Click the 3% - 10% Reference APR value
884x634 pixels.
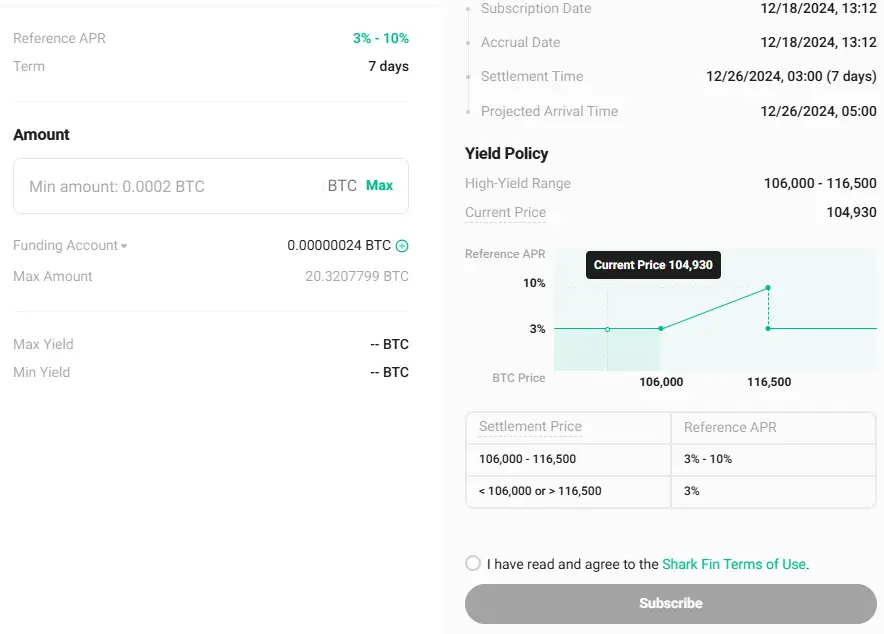[x=381, y=38]
